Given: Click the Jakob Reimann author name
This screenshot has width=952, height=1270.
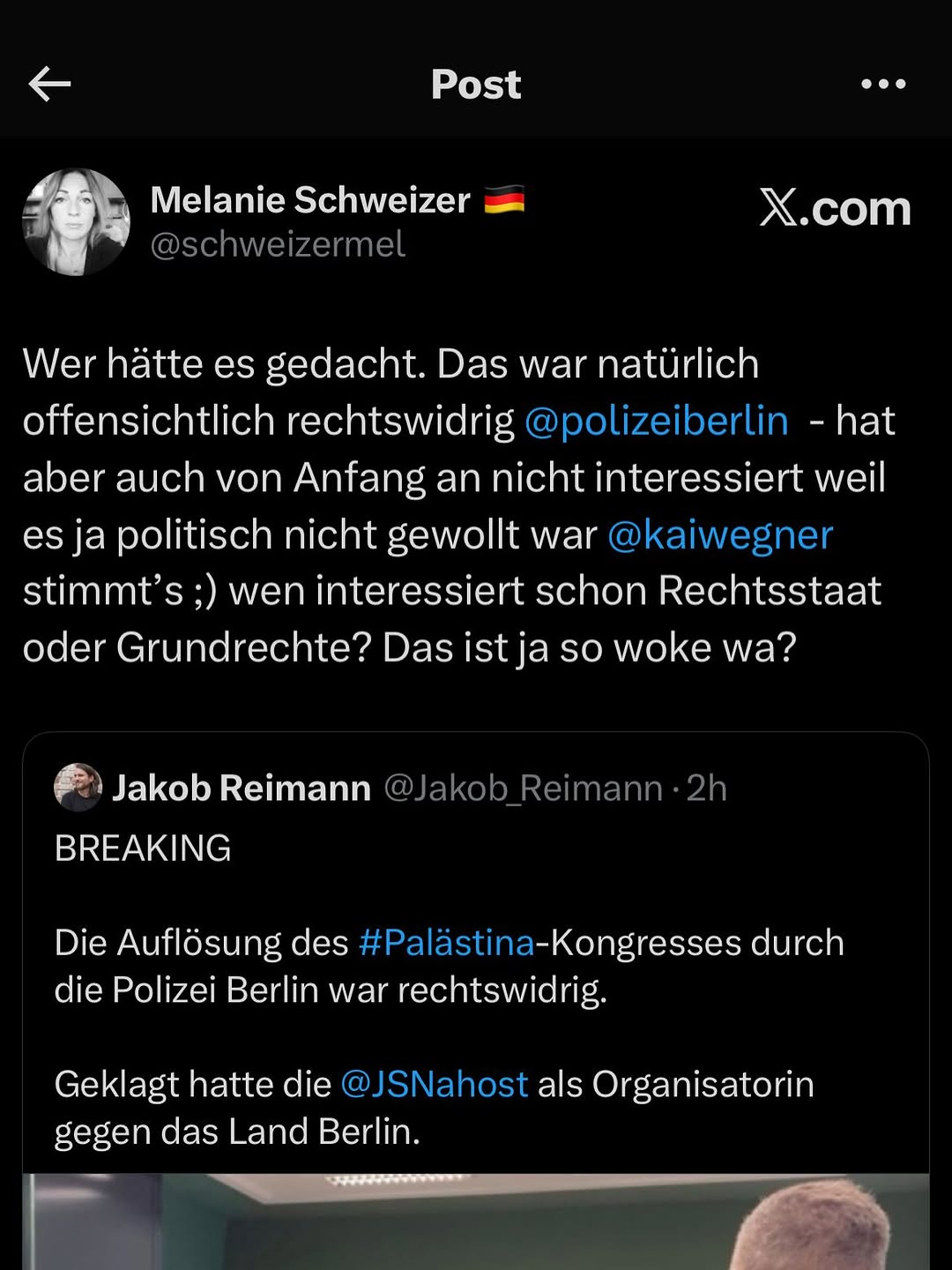Looking at the screenshot, I should [242, 788].
